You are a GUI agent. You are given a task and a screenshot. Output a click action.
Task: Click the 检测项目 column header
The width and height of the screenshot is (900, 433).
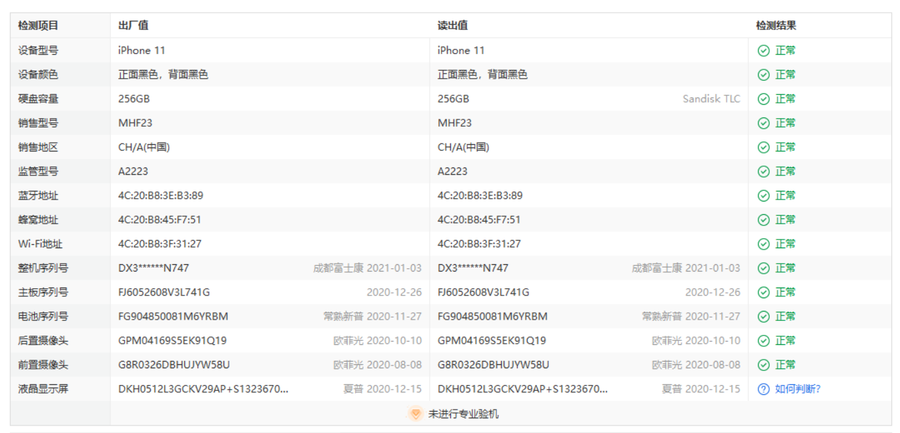coord(38,26)
